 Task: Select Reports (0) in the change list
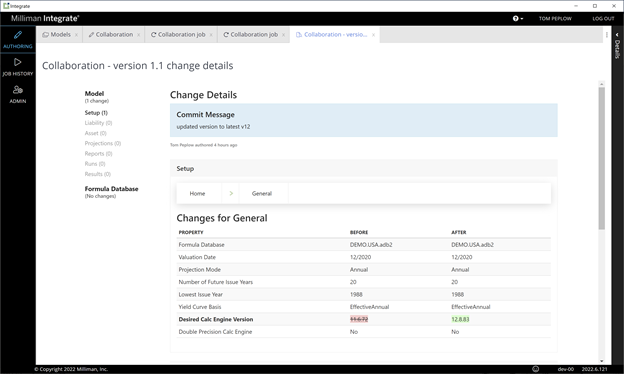click(98, 154)
